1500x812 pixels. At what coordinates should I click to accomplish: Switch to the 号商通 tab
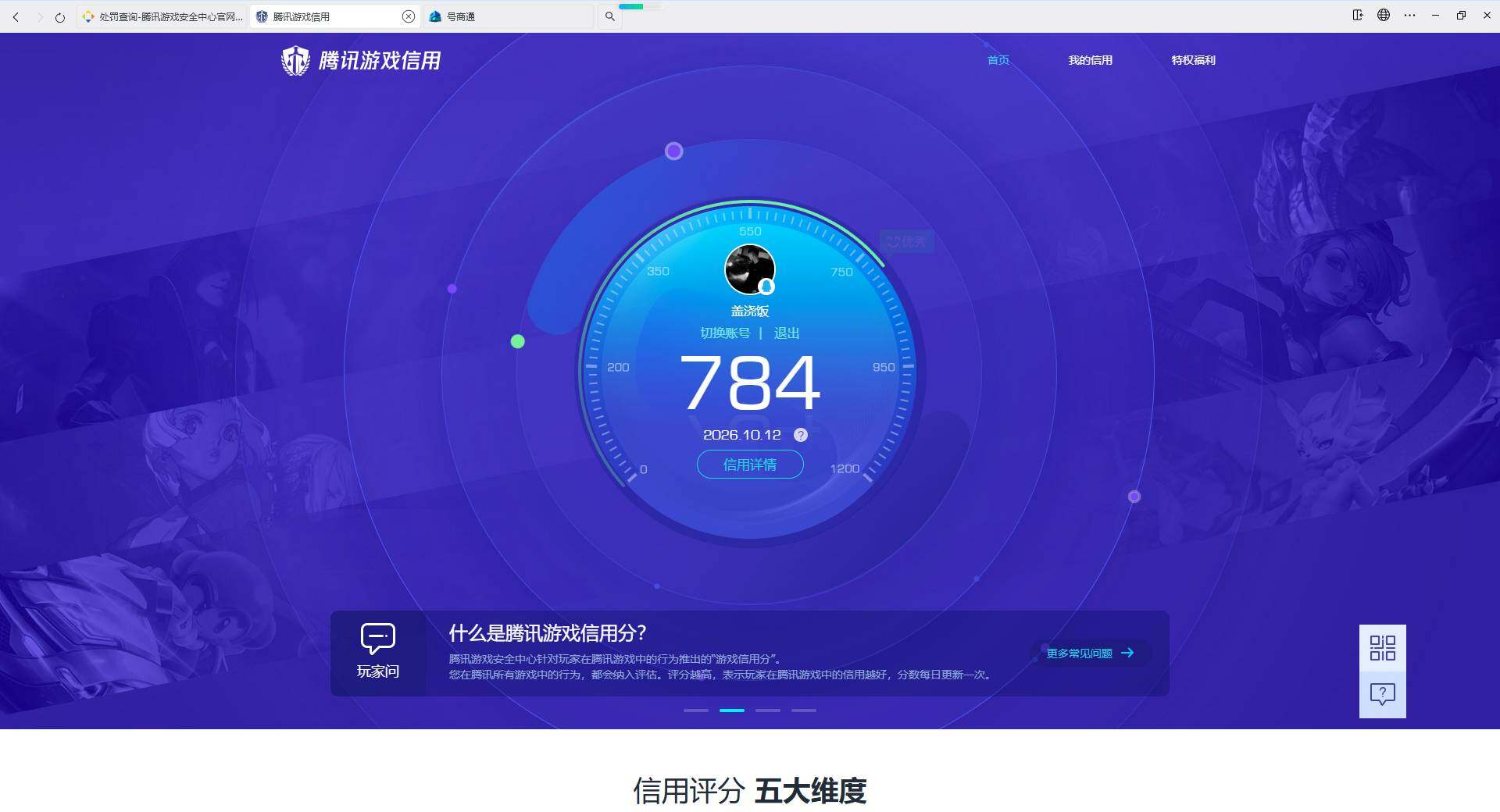point(508,16)
